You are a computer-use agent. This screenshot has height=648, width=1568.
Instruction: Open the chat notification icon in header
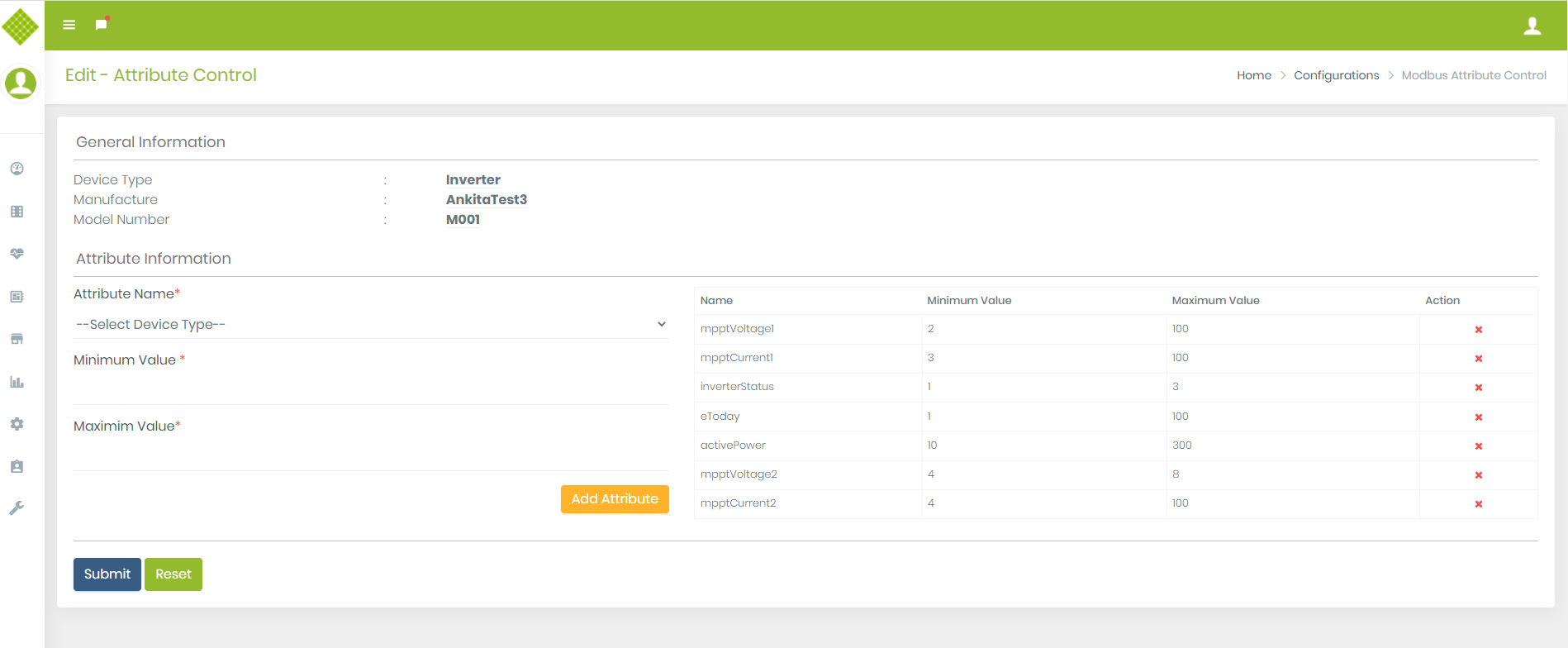pyautogui.click(x=102, y=25)
